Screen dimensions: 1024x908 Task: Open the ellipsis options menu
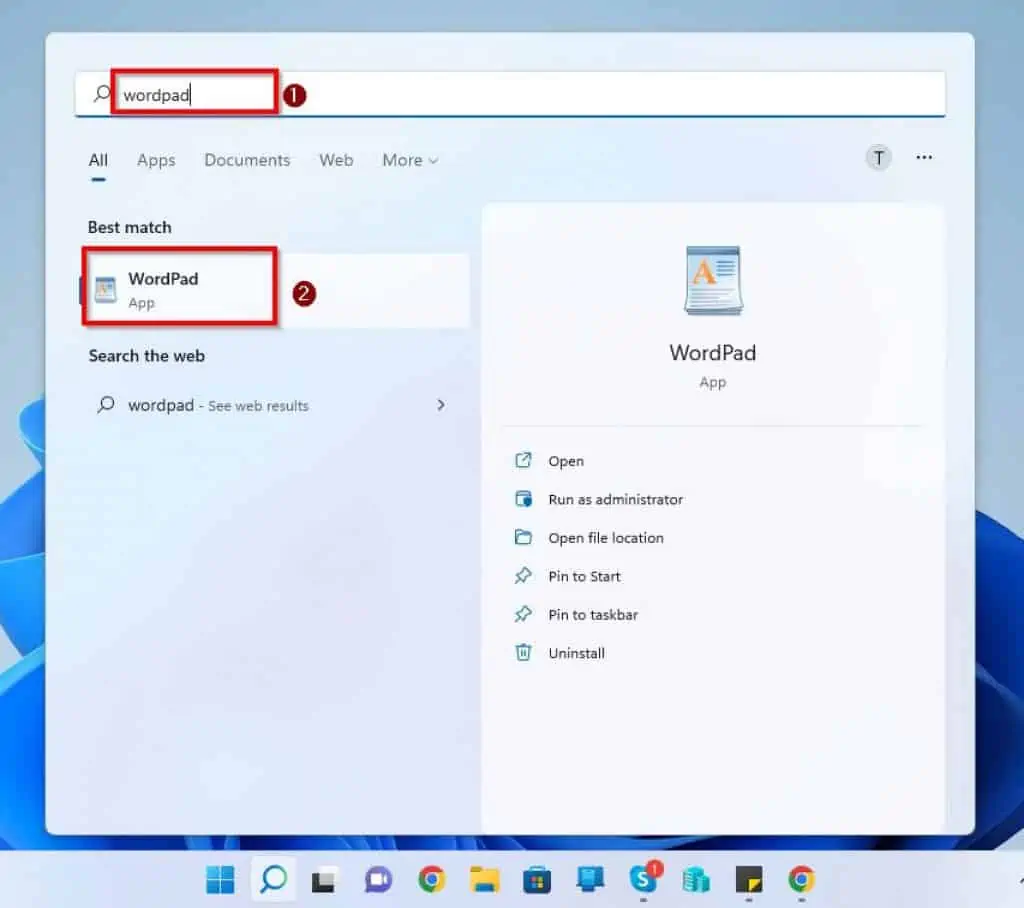pos(923,158)
